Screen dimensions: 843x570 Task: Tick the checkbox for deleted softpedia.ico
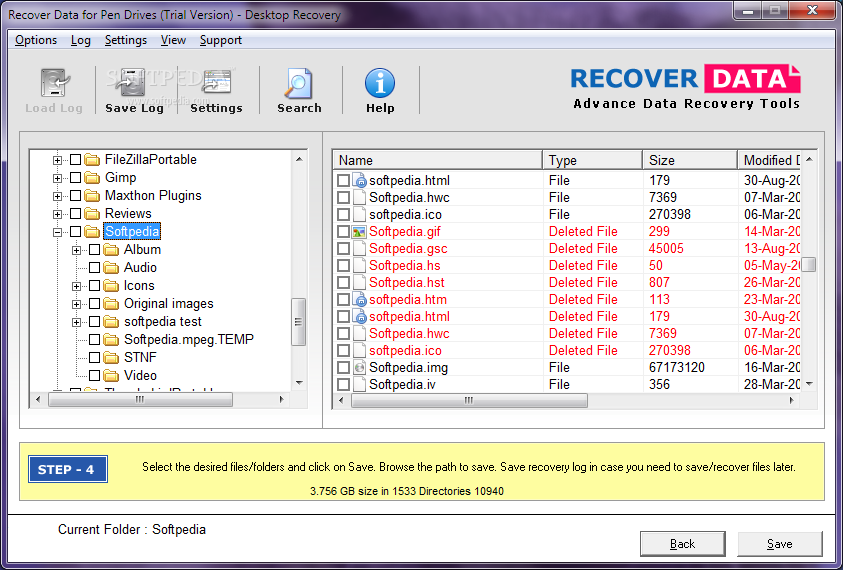343,351
